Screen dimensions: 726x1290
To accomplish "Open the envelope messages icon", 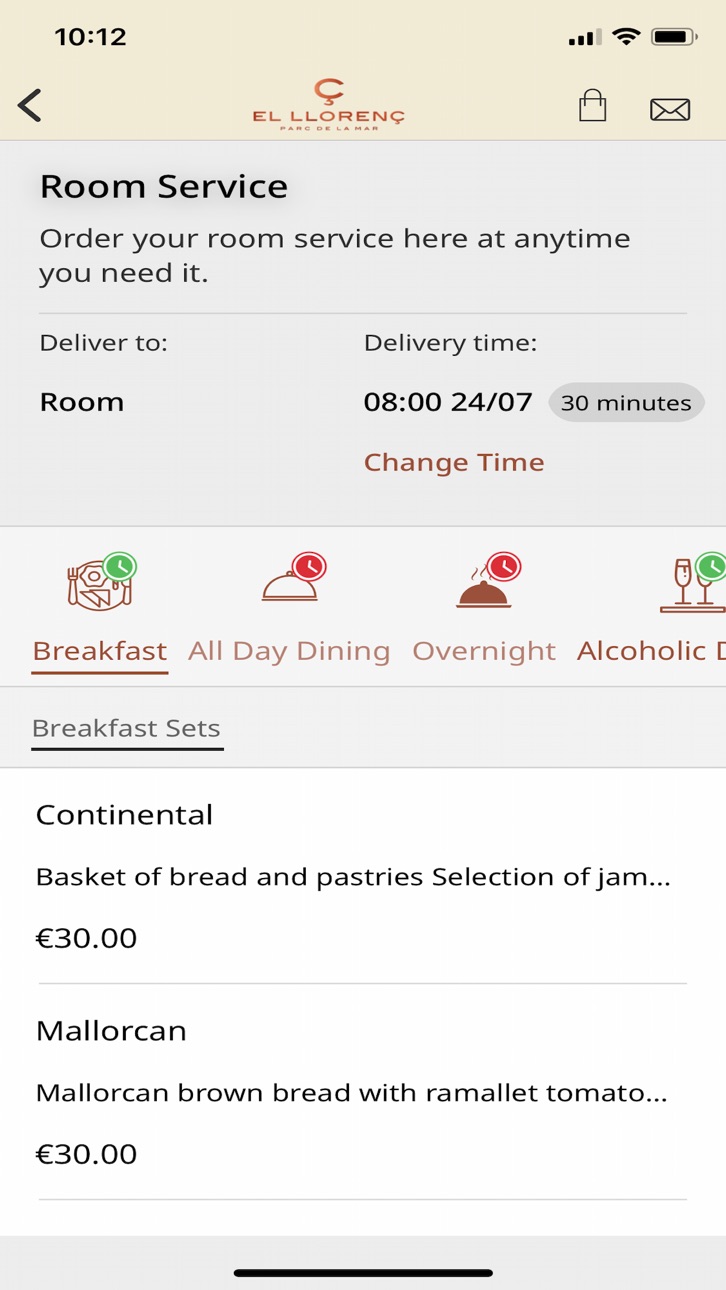I will tap(670, 108).
